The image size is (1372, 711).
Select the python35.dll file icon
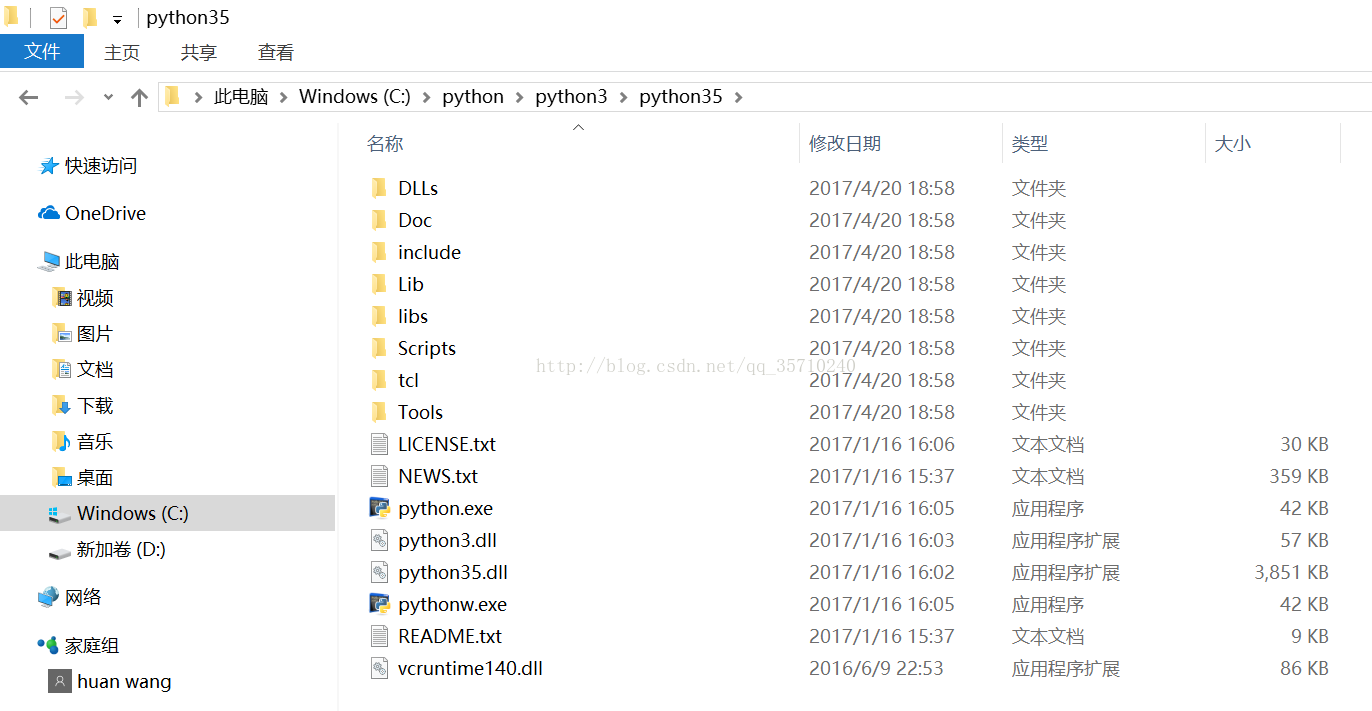[x=379, y=572]
